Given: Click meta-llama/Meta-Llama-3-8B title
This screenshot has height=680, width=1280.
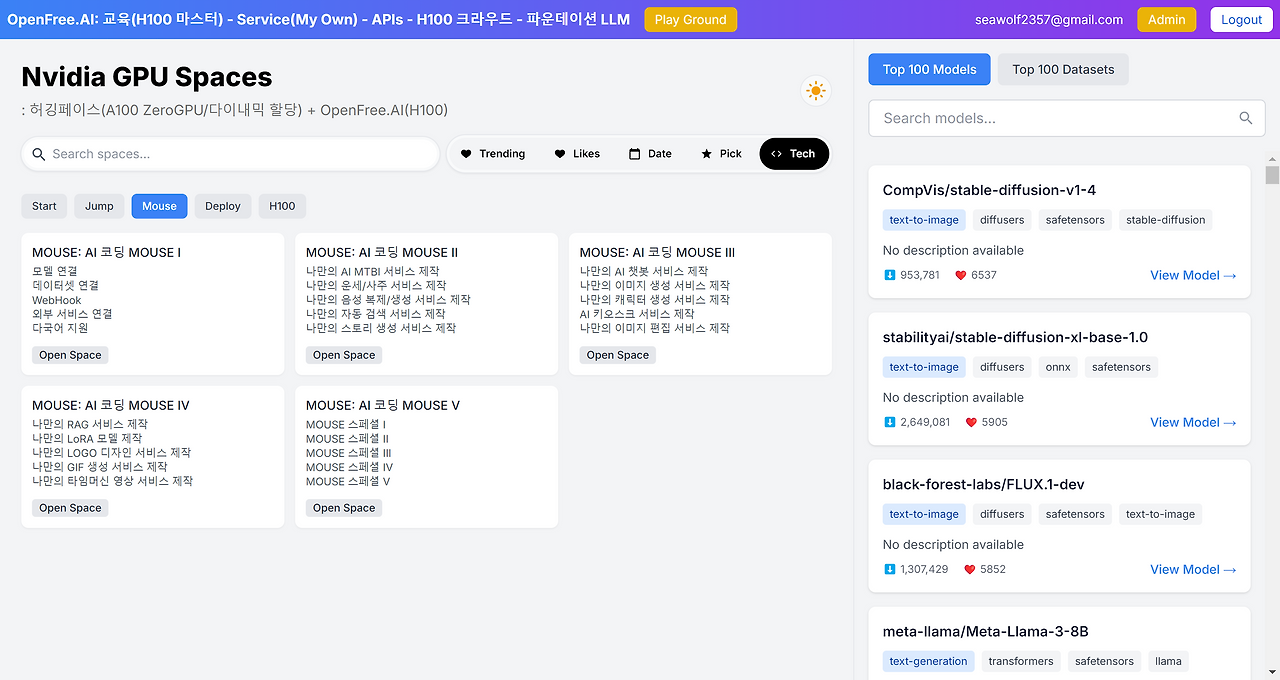Looking at the screenshot, I should coord(985,631).
